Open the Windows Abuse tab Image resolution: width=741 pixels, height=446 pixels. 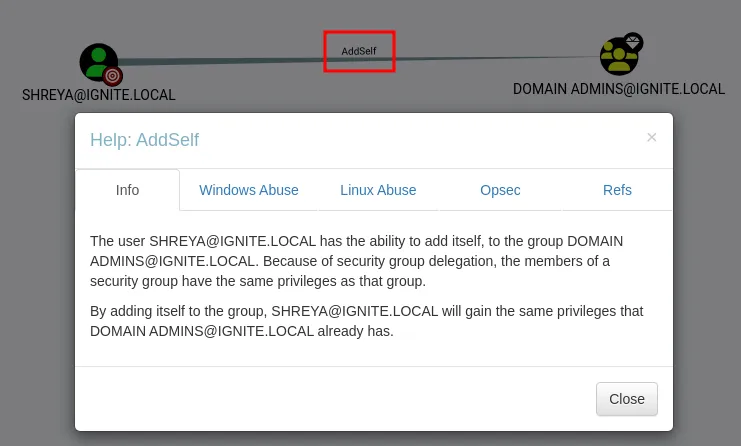(248, 190)
